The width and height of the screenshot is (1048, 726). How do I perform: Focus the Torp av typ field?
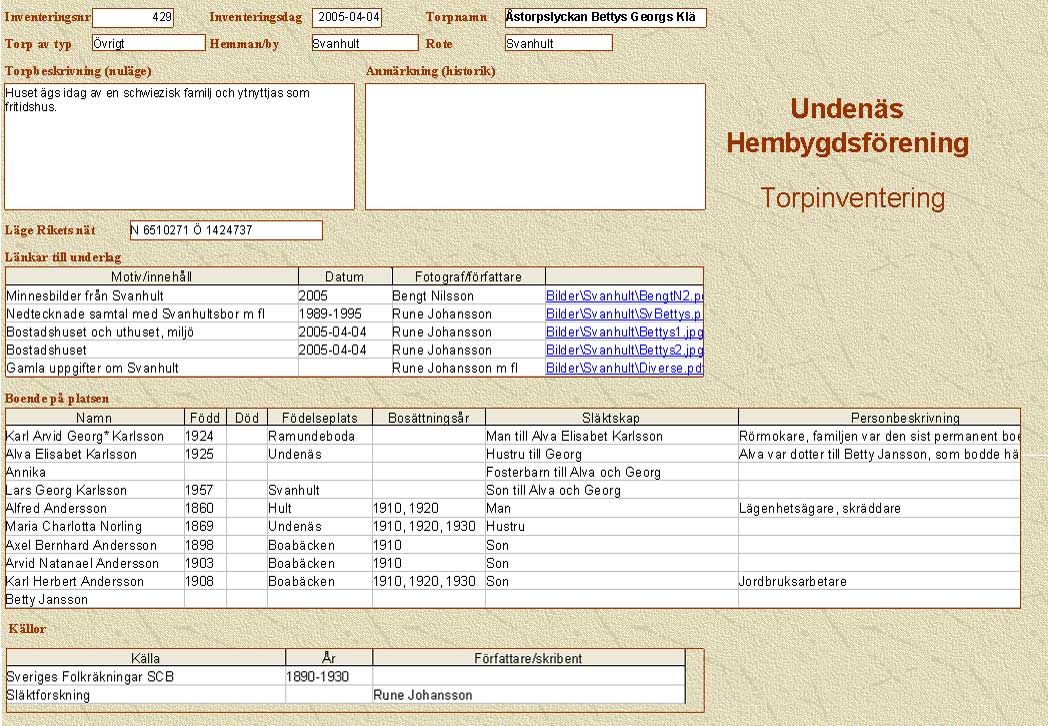pos(148,43)
